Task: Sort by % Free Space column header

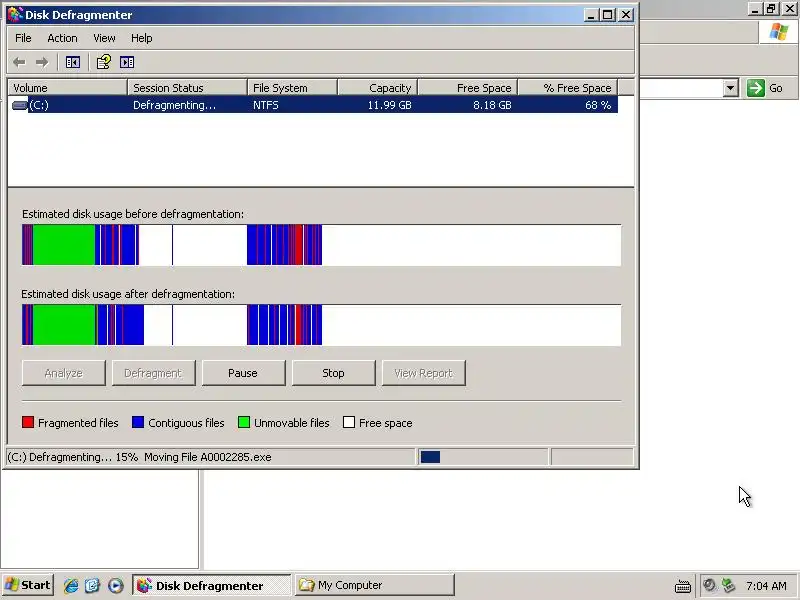Action: pos(568,88)
